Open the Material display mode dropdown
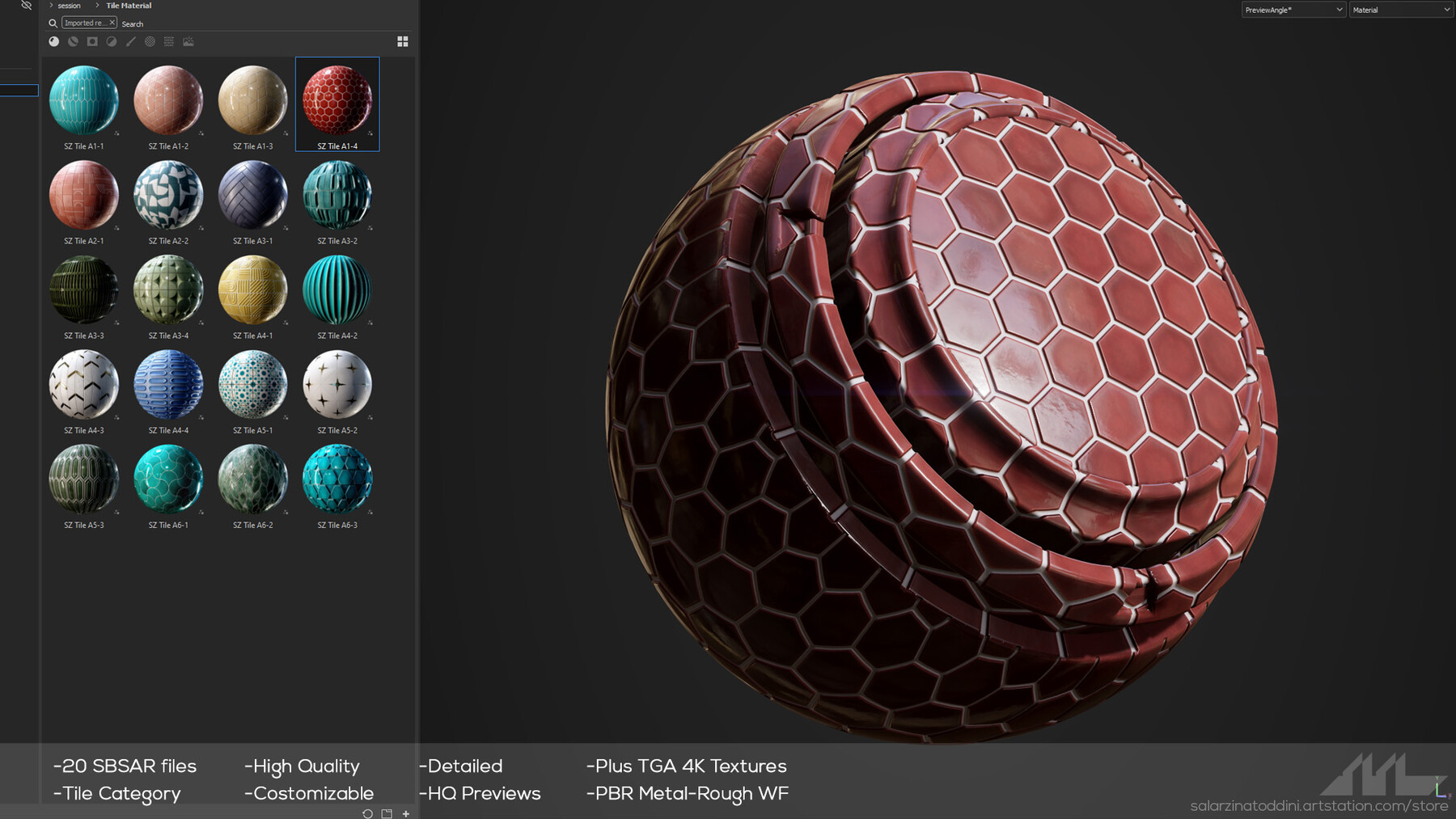Screen dimensions: 1456x819 click(1401, 10)
